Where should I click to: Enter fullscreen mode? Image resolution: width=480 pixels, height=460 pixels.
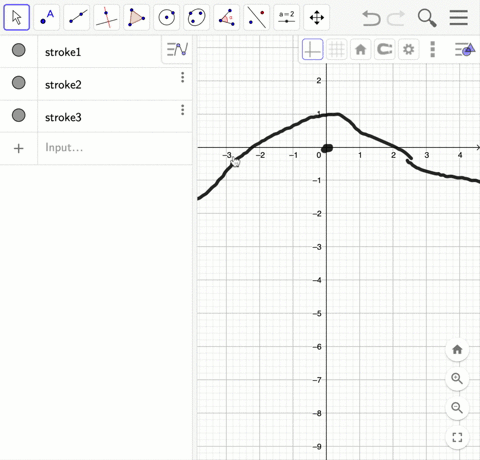pos(457,437)
